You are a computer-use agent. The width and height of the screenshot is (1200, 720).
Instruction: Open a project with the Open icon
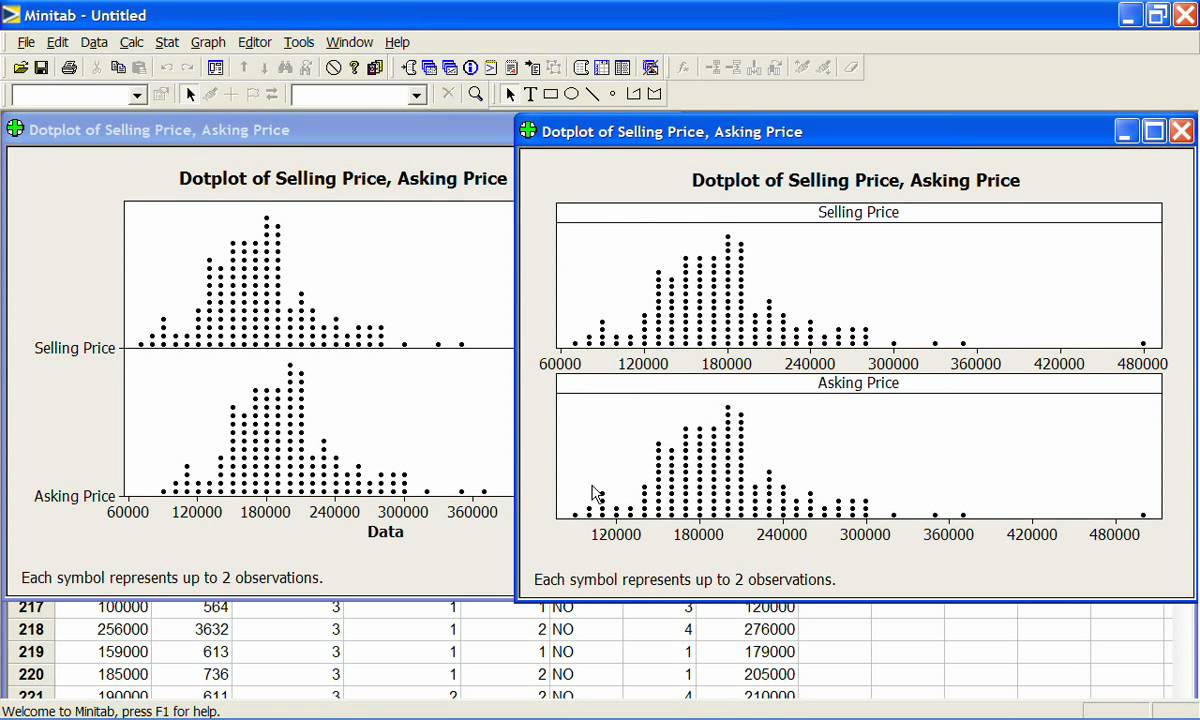[x=21, y=68]
